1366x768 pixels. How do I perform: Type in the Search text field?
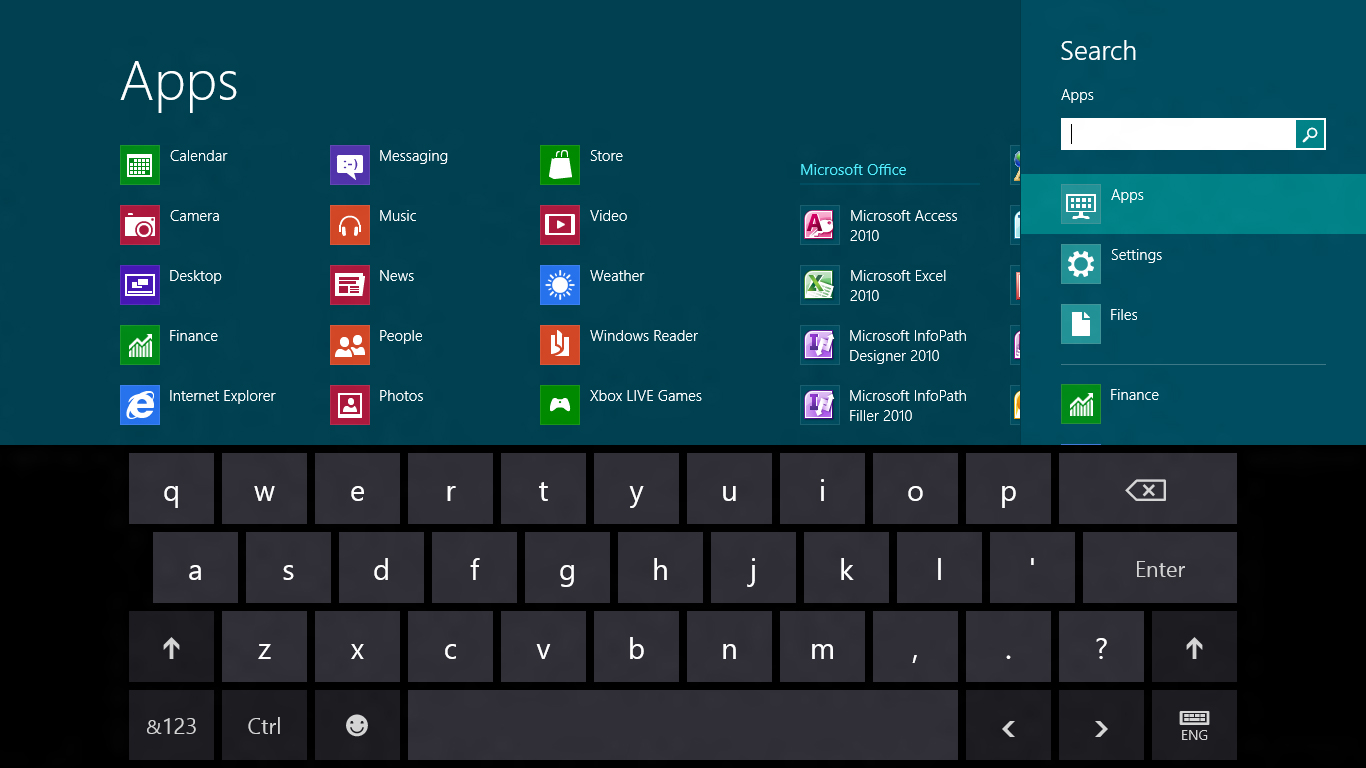1178,134
